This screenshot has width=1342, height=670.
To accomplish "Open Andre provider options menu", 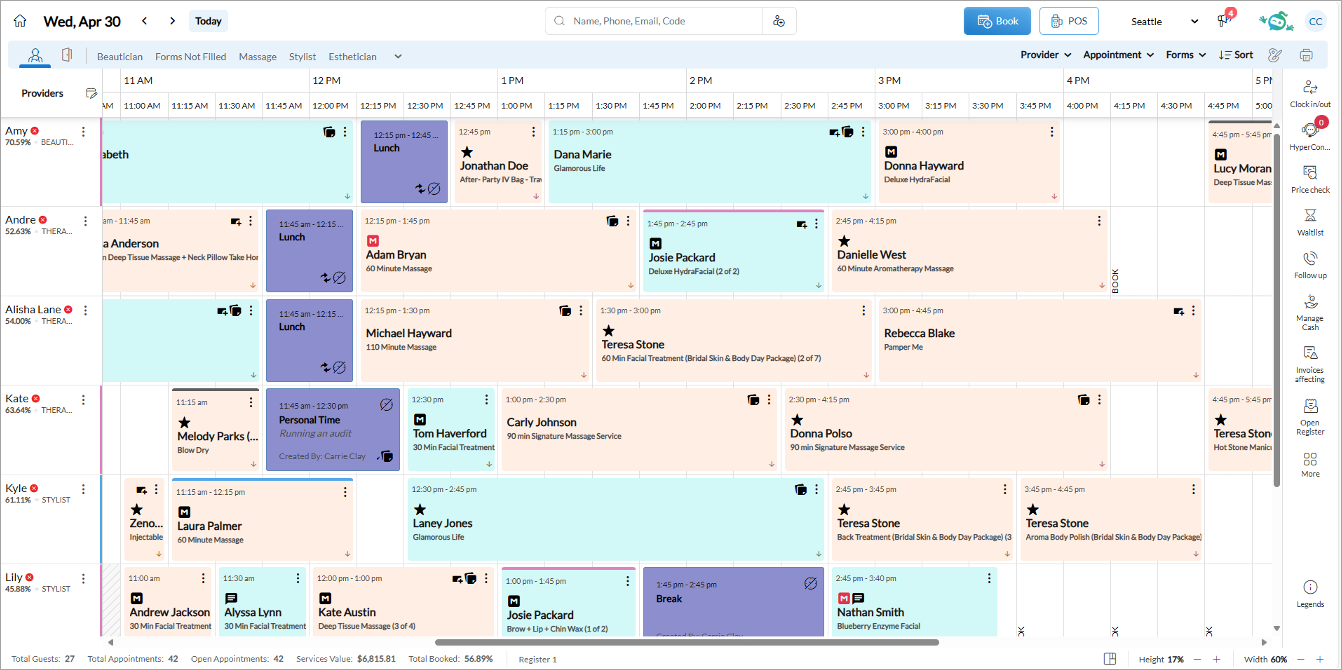I will coord(84,221).
